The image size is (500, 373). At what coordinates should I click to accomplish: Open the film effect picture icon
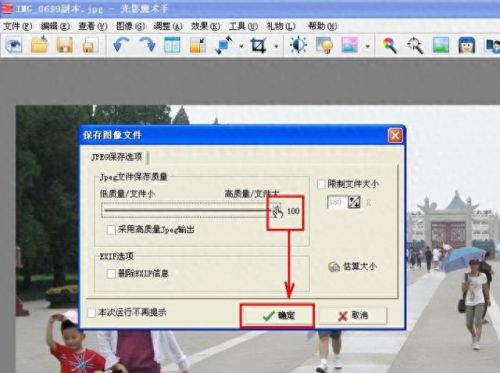(350, 45)
